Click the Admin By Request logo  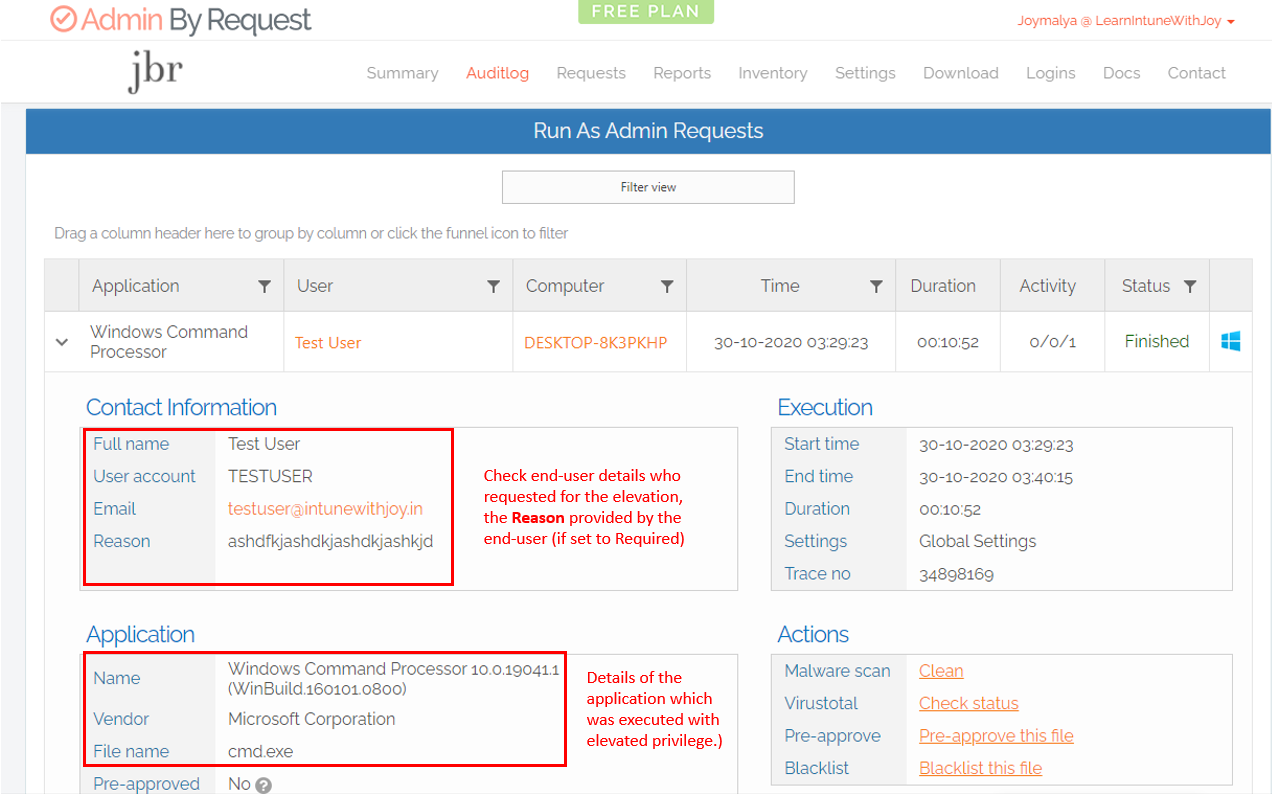coord(181,20)
